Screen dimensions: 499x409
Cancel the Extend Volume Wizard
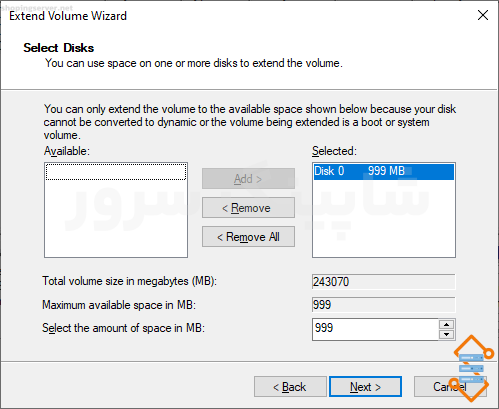click(x=450, y=387)
